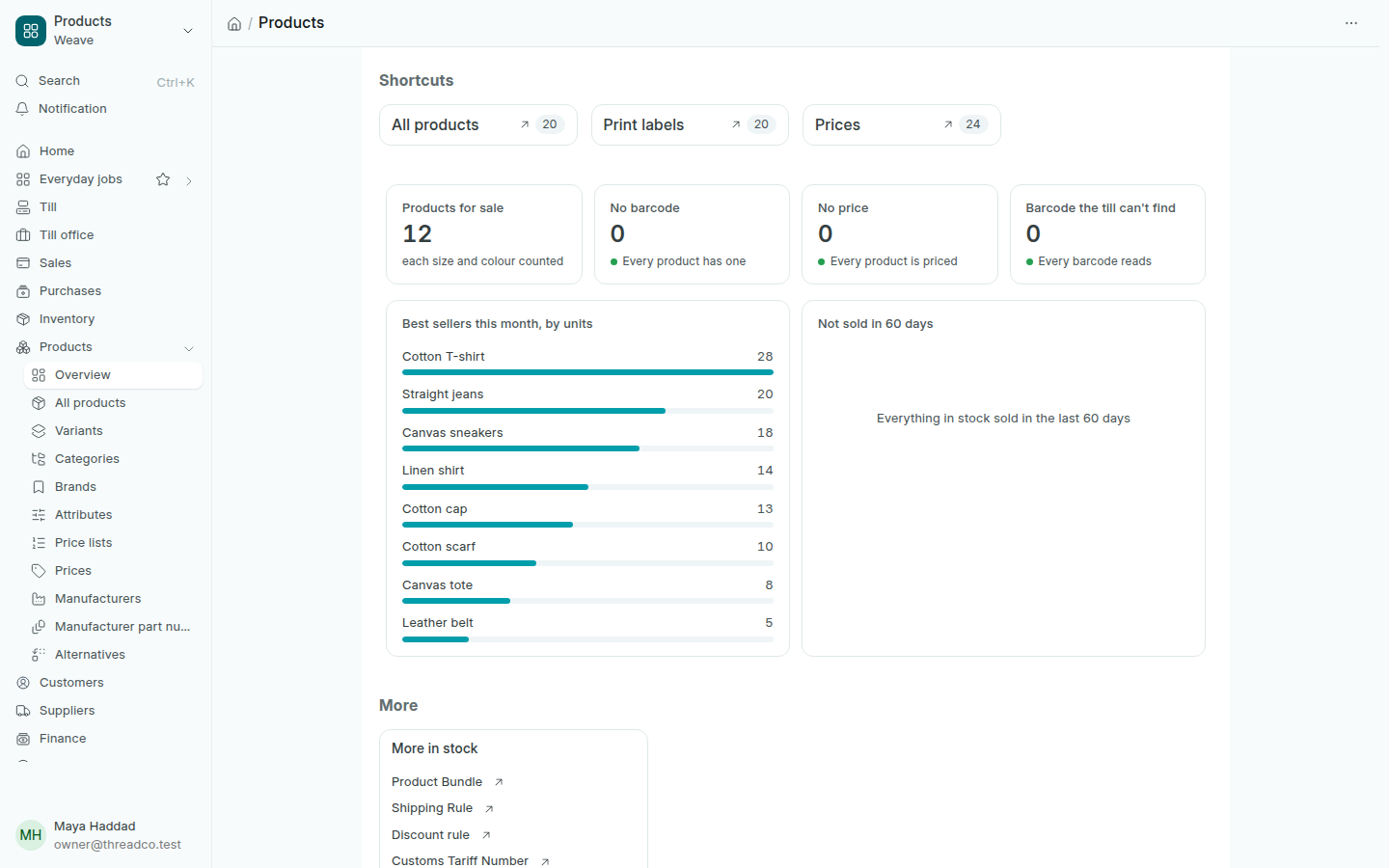The width and height of the screenshot is (1389, 868).
Task: Open Maya Haddad user profile
Action: pos(105,835)
